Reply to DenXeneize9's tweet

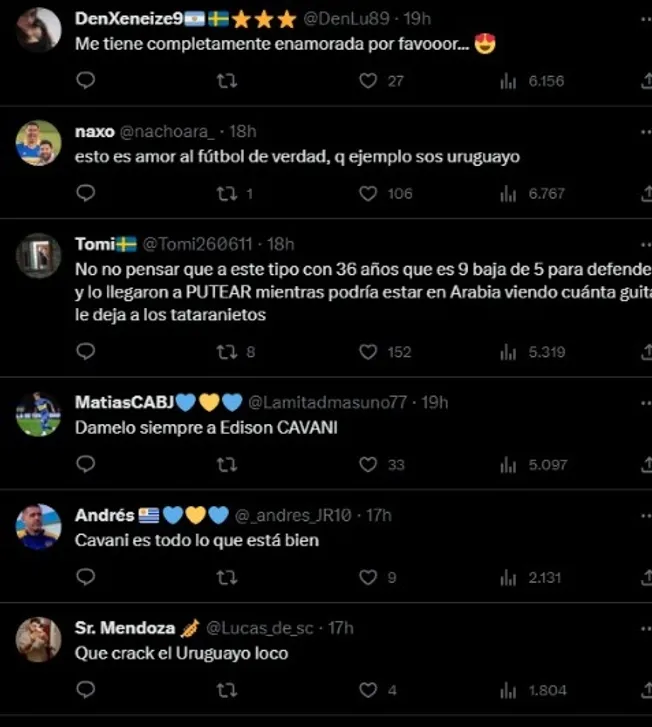pyautogui.click(x=85, y=80)
